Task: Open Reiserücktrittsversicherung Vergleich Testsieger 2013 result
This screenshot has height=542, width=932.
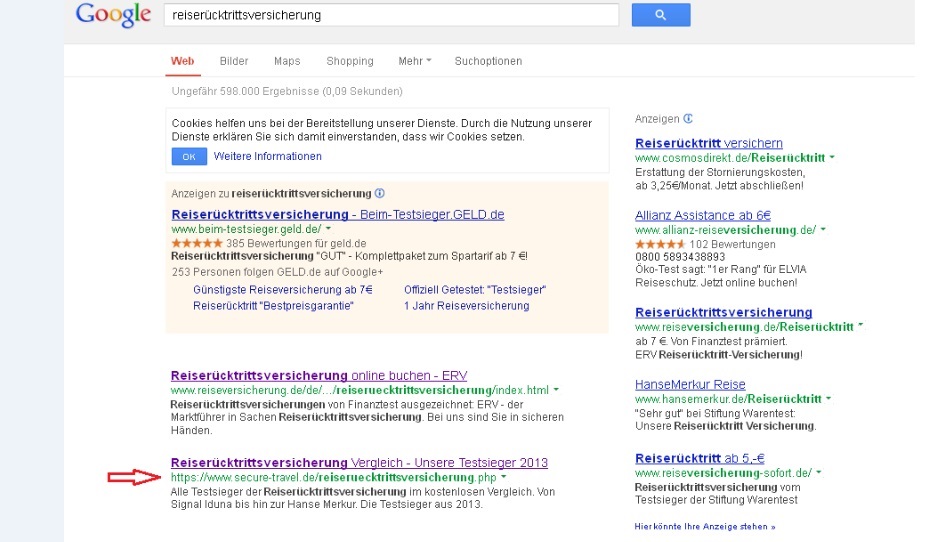Action: click(359, 462)
